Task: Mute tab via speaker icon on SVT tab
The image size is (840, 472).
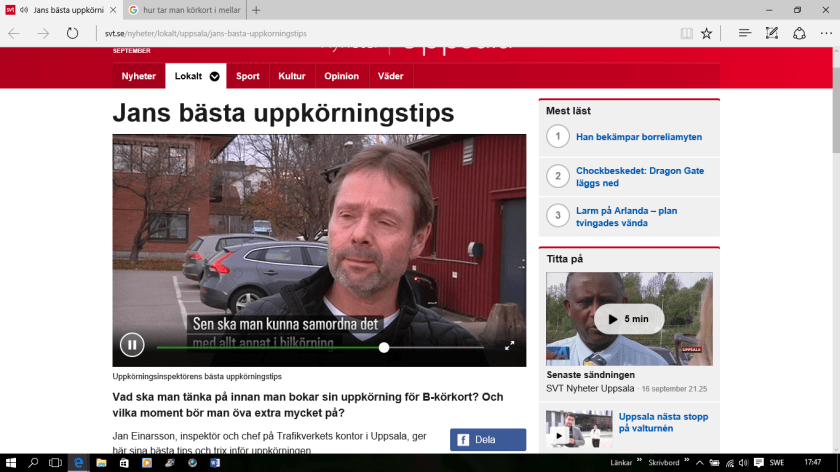Action: pos(24,10)
